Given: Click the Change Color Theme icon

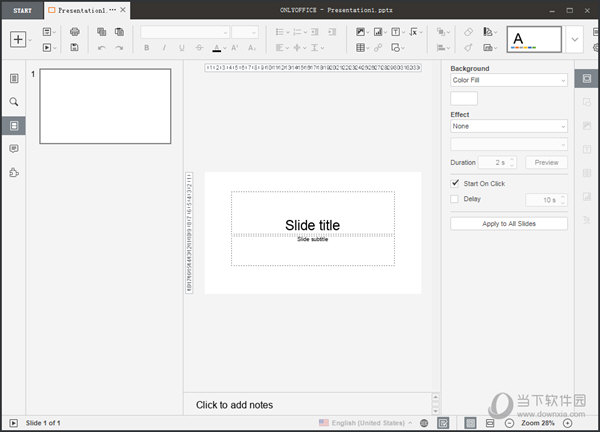Looking at the screenshot, I should (488, 32).
